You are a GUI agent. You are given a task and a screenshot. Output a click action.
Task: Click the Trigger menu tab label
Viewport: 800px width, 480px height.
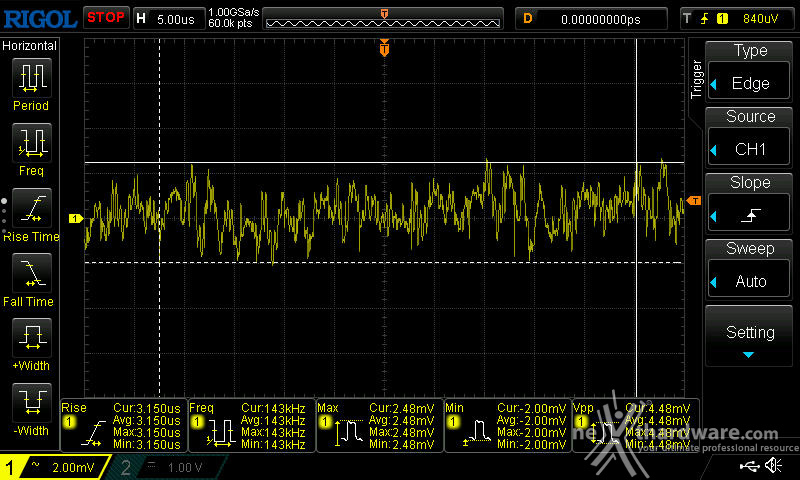pos(696,79)
